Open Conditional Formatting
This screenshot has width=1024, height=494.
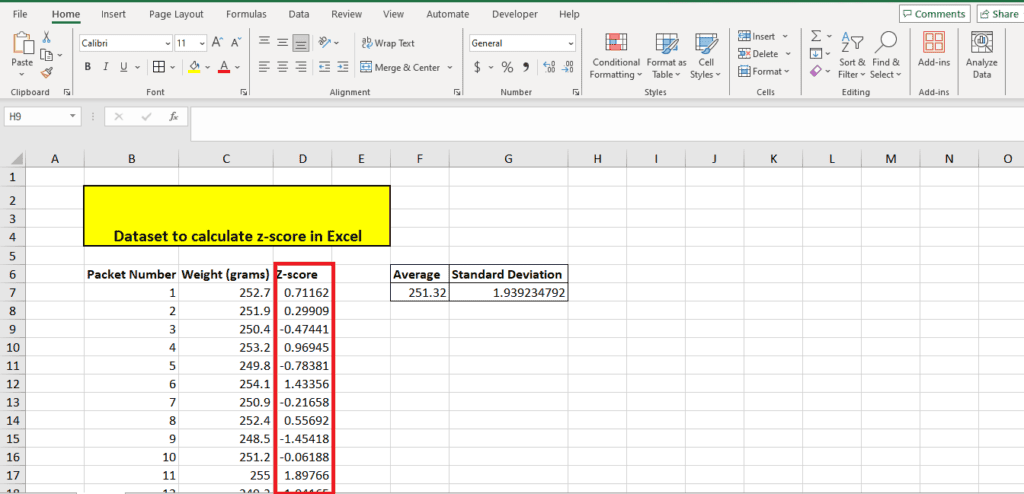pos(615,56)
